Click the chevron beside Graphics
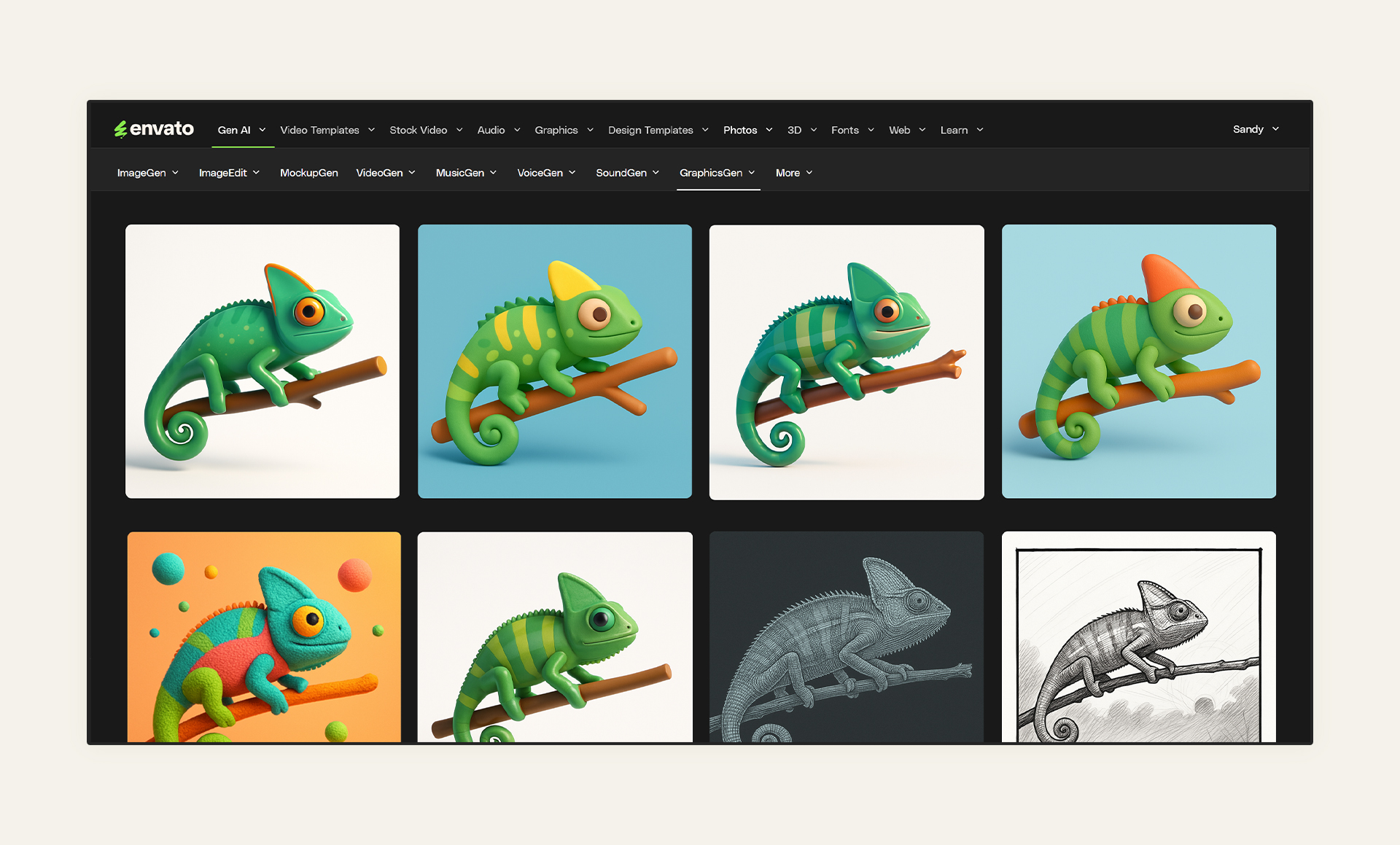1400x845 pixels. point(590,130)
